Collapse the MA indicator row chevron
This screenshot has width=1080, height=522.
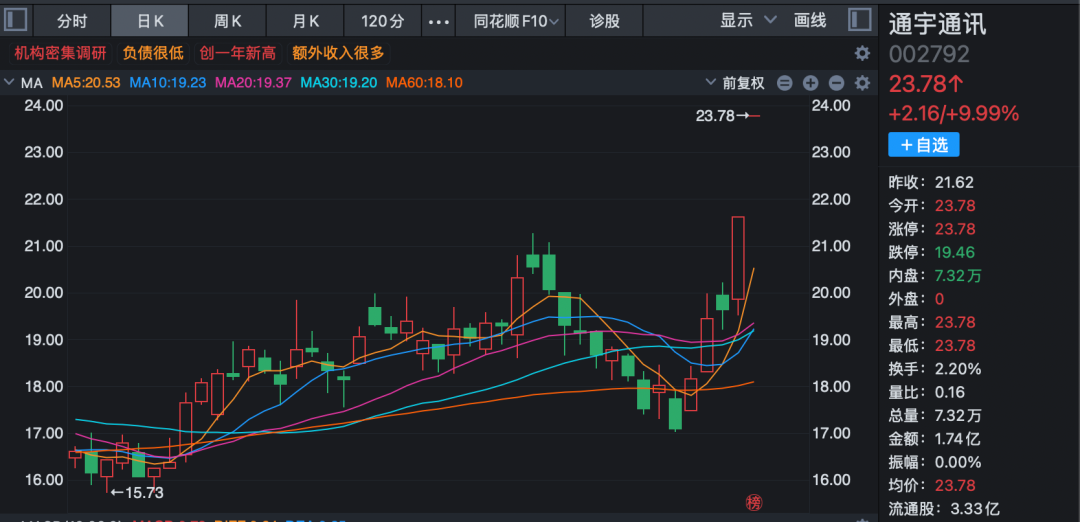coord(10,83)
